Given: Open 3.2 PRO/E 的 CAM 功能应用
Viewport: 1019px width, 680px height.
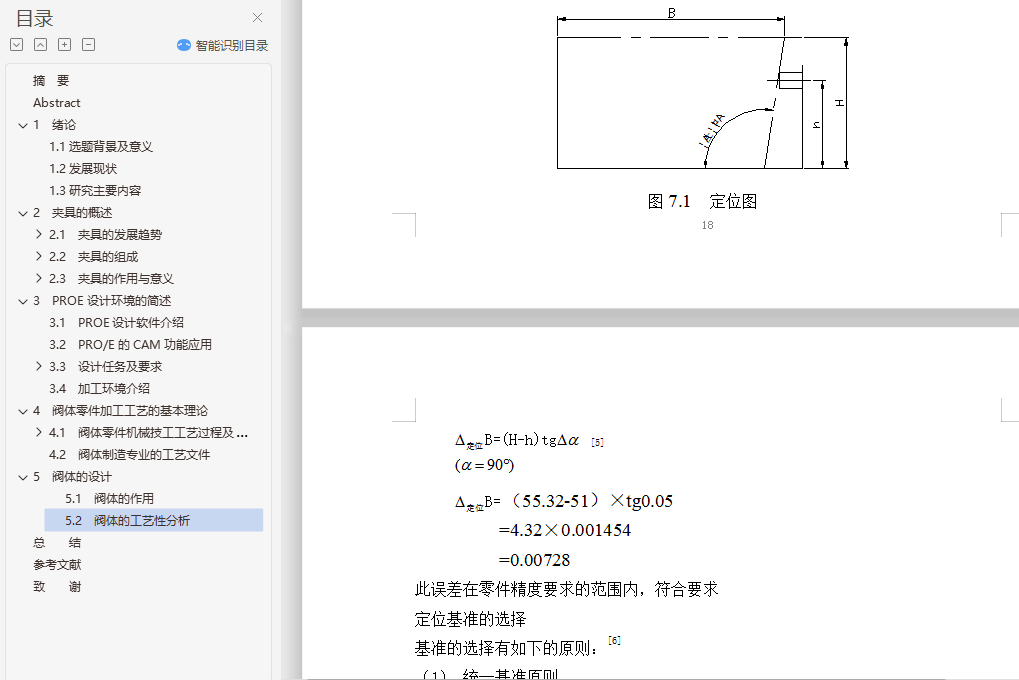Looking at the screenshot, I should coord(131,345).
